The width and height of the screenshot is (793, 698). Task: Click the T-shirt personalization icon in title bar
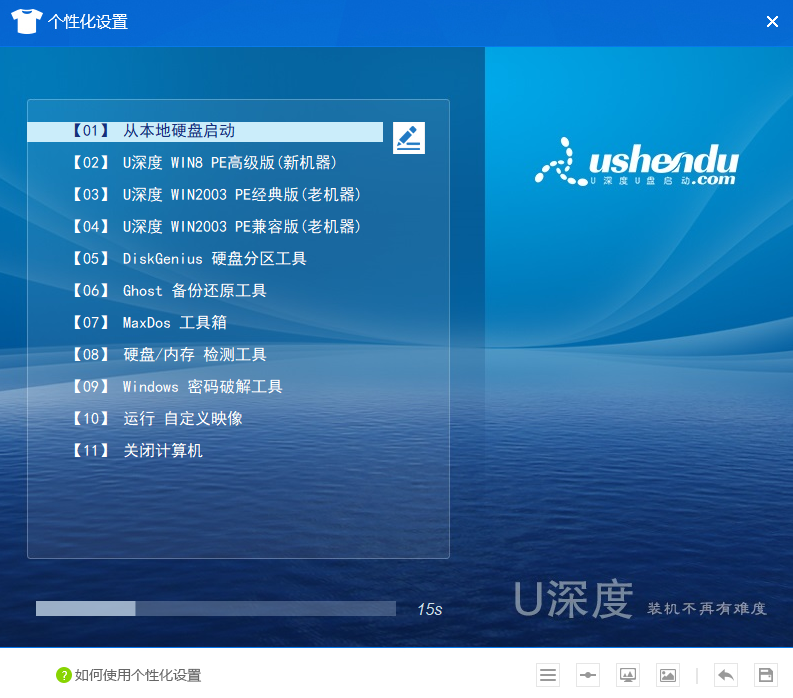point(26,21)
